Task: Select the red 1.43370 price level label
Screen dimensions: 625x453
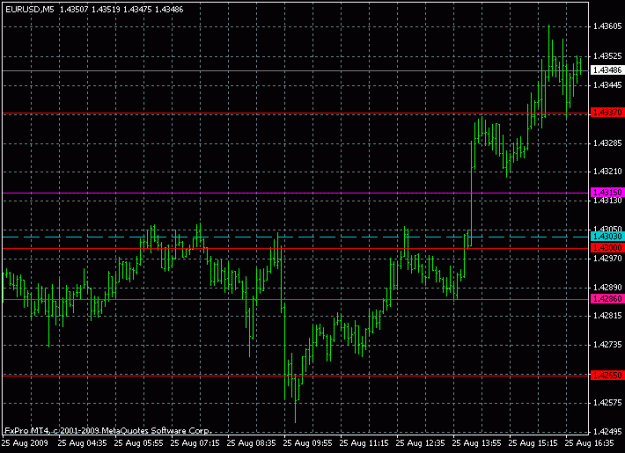Action: tap(607, 112)
